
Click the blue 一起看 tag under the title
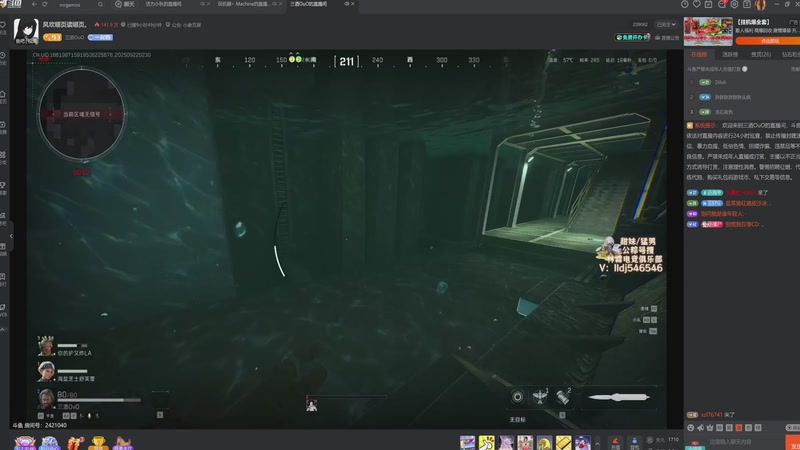(x=100, y=37)
